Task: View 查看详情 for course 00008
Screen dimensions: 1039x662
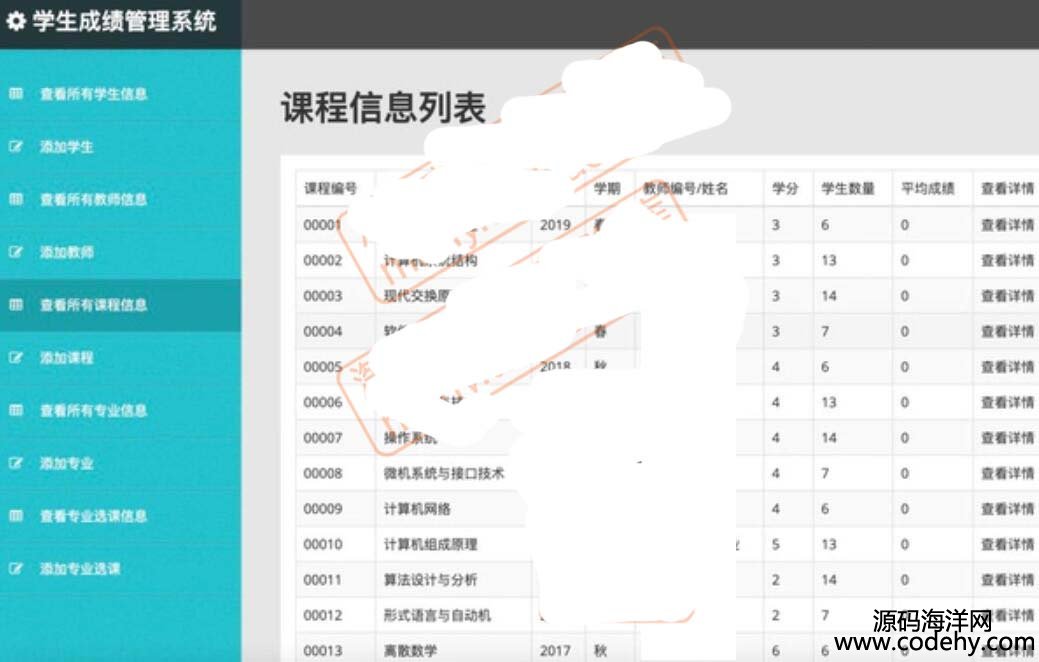Action: (1007, 473)
